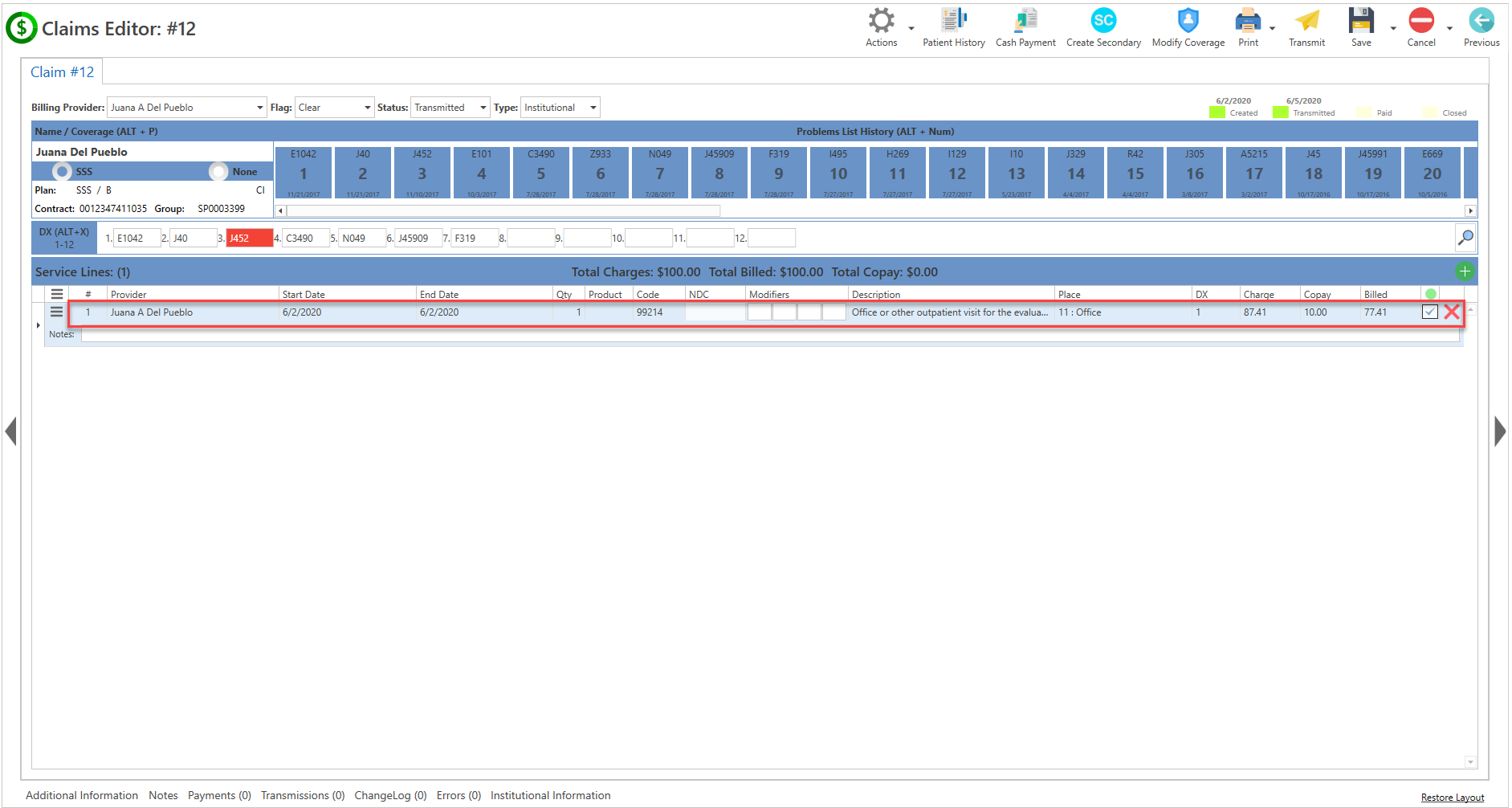Click the service lines header menu icon
Image resolution: width=1512 pixels, height=808 pixels.
(57, 294)
